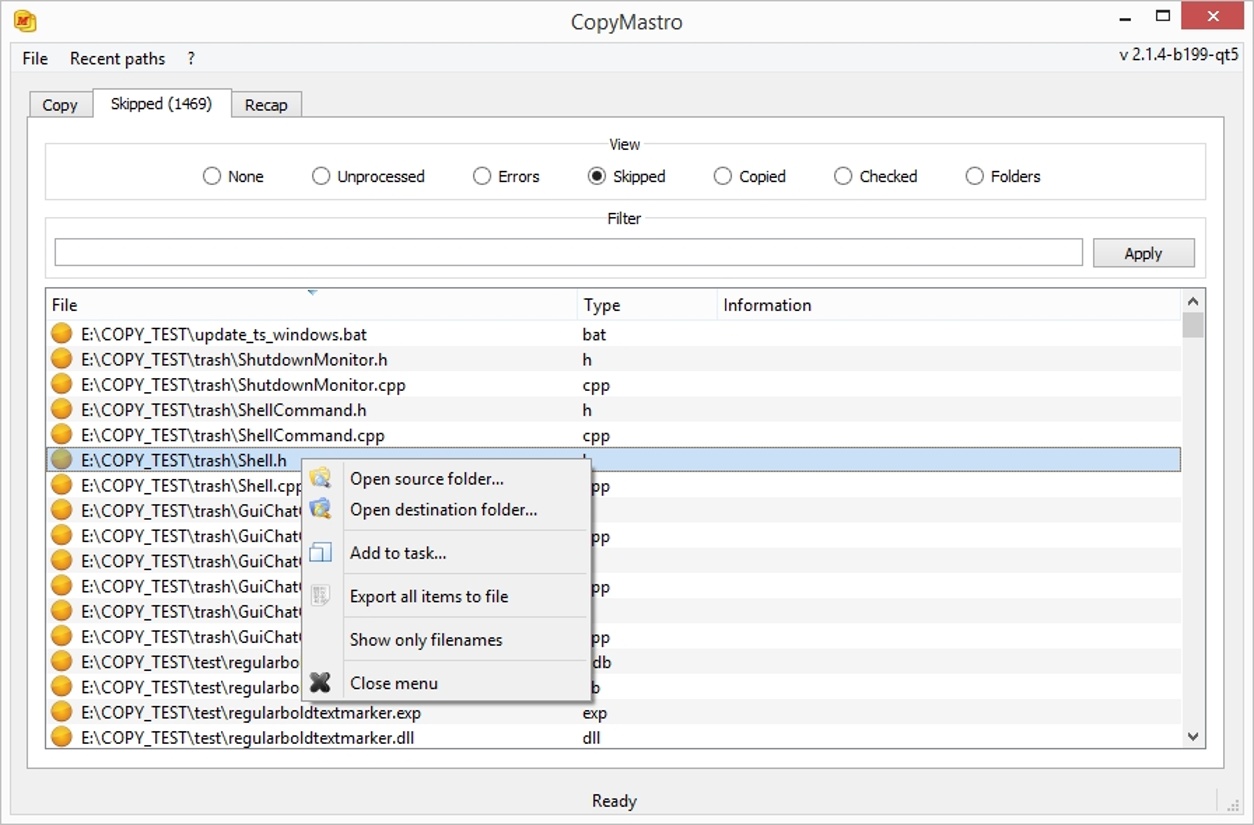Select the Errors view radio button
This screenshot has width=1254, height=825.
click(482, 176)
